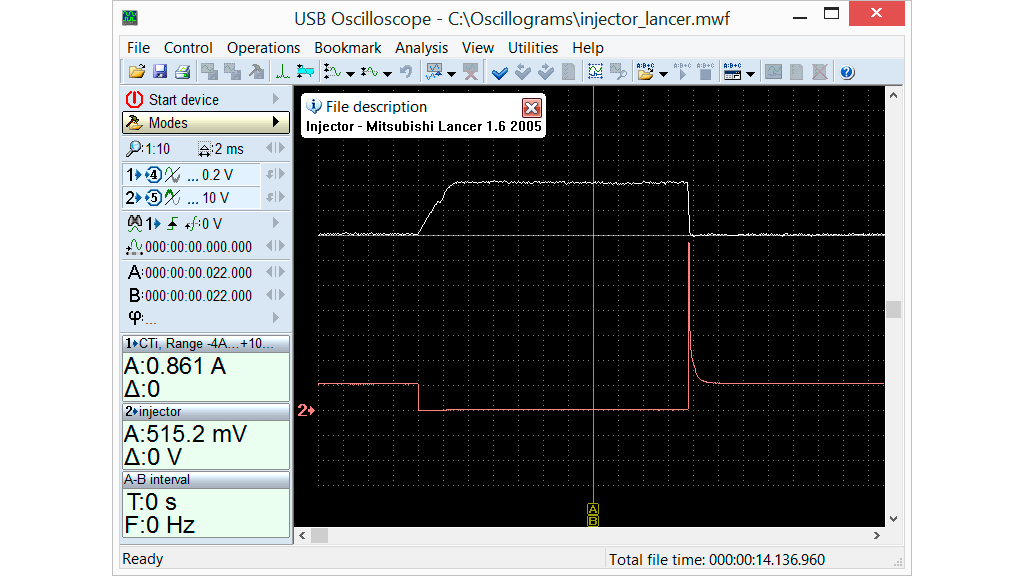Click the horizontal scrollbar thumb below the graph
Viewport: 1024px width, 576px height.
tap(319, 535)
